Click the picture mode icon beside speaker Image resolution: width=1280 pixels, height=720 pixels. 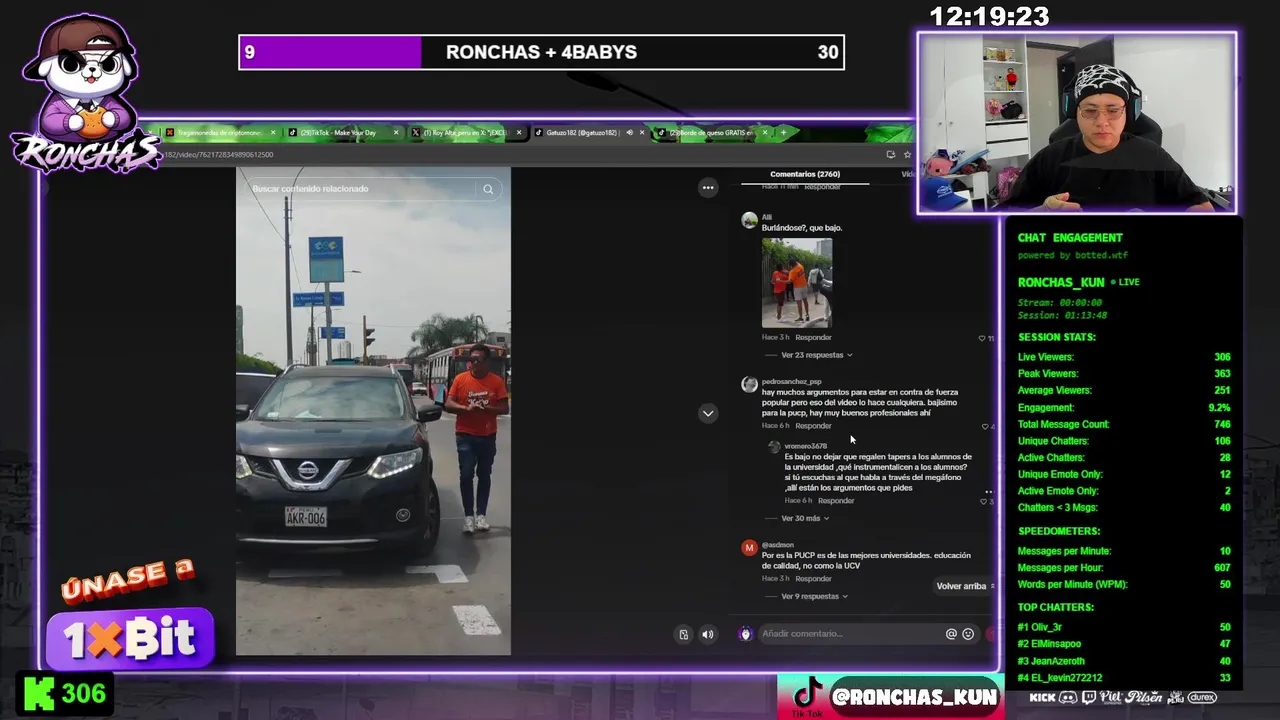click(684, 634)
